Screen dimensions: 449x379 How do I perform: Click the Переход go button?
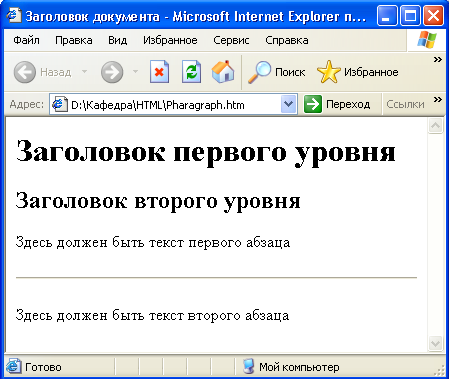(337, 104)
